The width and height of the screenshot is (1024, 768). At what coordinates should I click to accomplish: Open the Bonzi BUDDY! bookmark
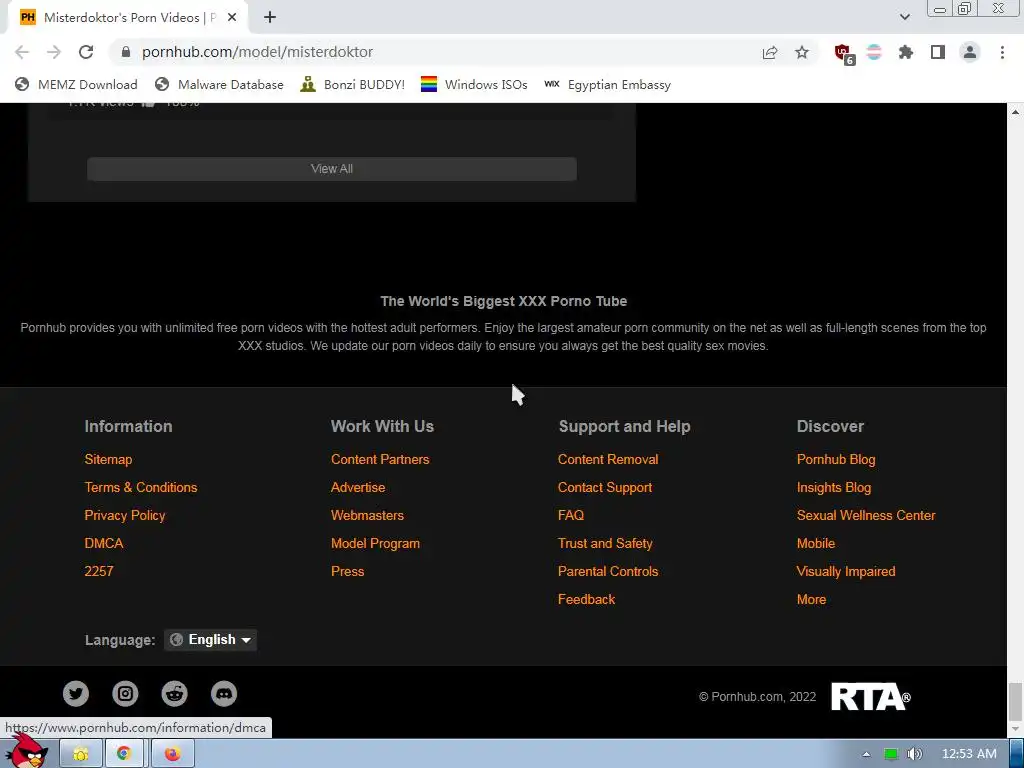click(353, 85)
